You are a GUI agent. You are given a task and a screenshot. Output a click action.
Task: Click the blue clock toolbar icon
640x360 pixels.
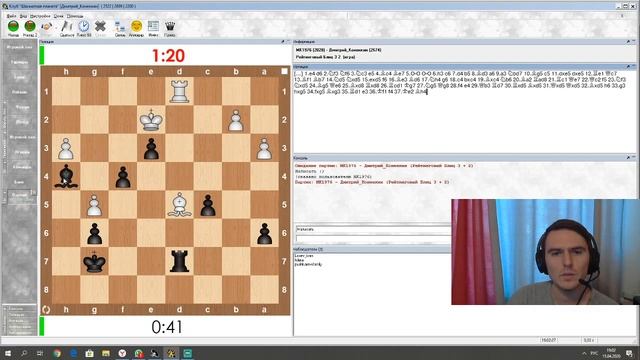click(x=84, y=27)
